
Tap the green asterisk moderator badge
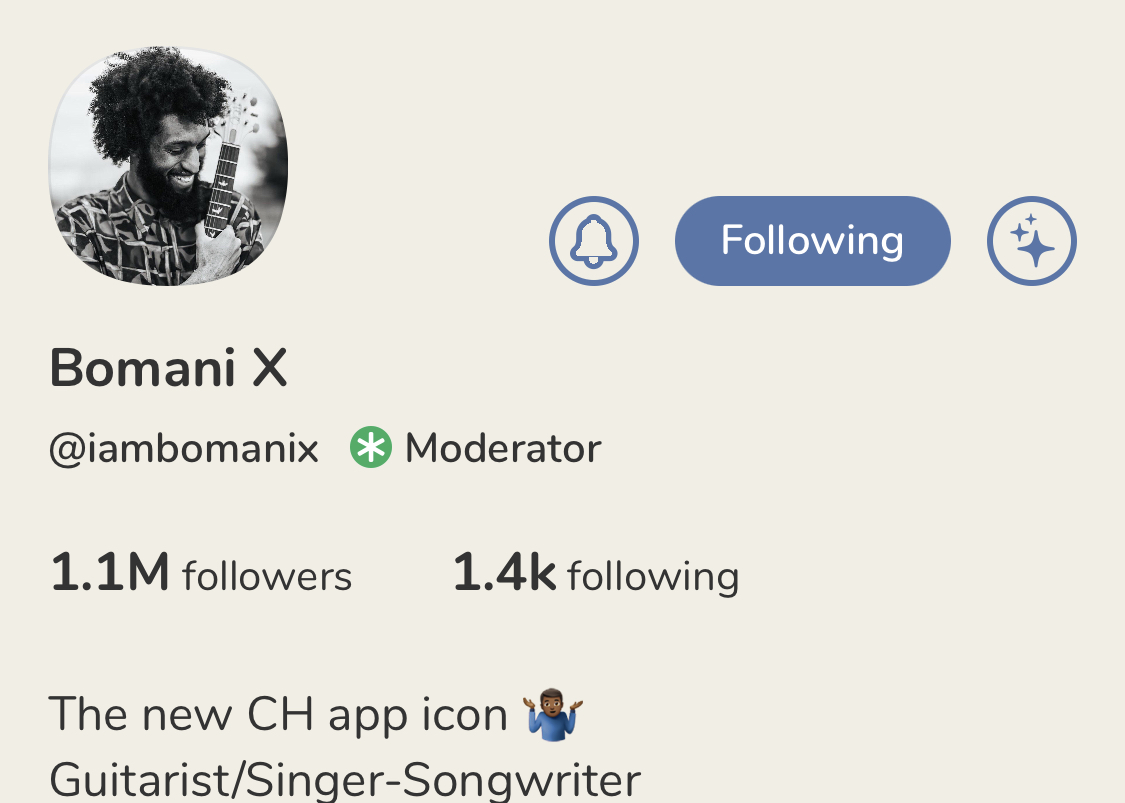coord(371,448)
